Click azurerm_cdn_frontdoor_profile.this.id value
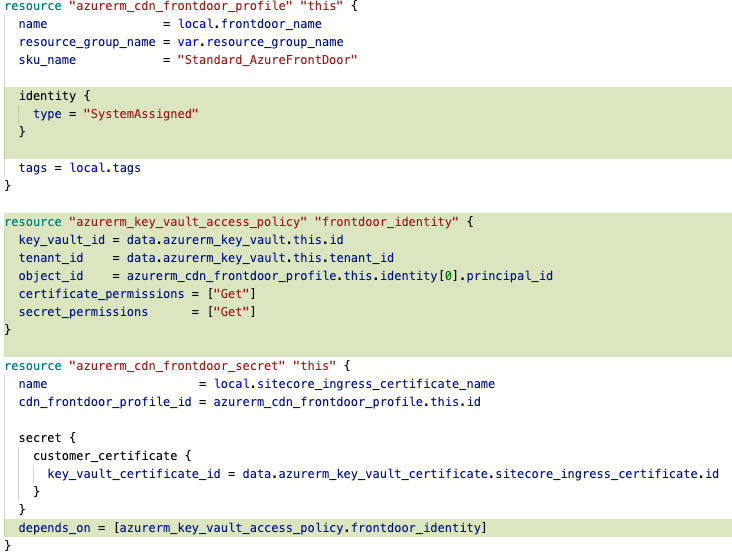 [347, 402]
